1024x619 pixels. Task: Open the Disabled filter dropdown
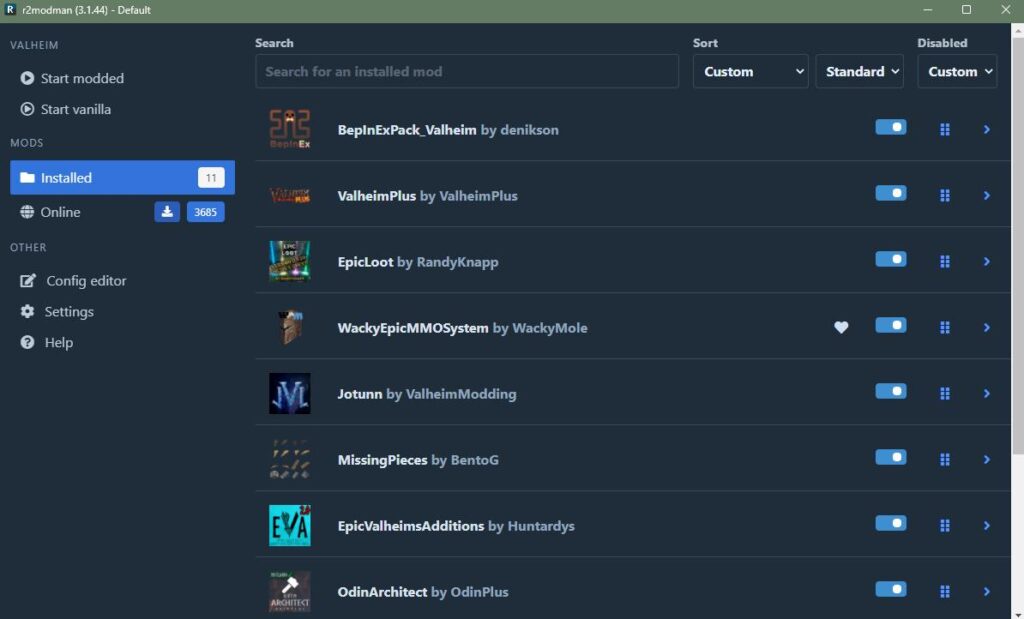tap(957, 72)
